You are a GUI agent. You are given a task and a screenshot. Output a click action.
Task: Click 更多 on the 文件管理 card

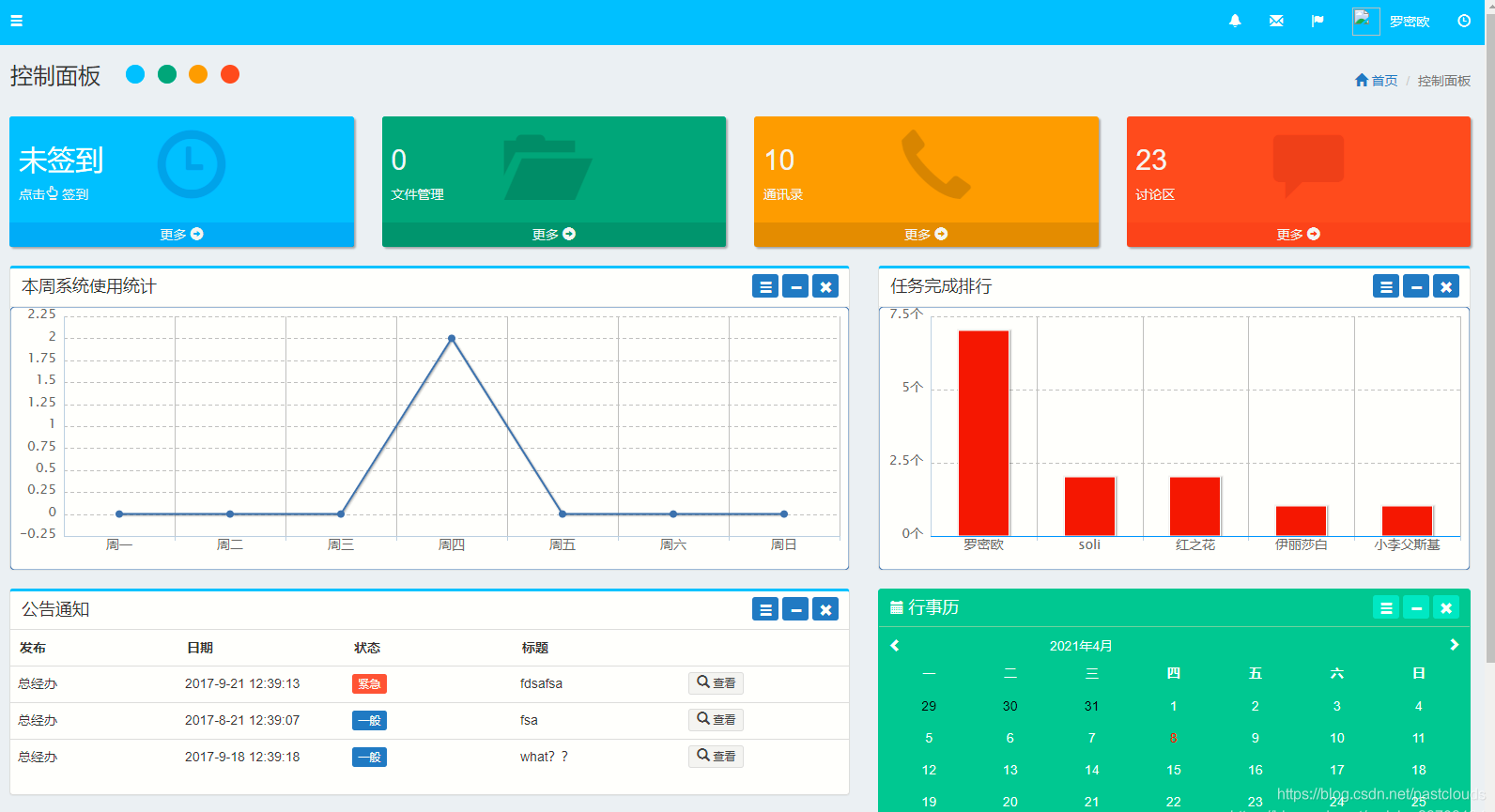pos(554,234)
